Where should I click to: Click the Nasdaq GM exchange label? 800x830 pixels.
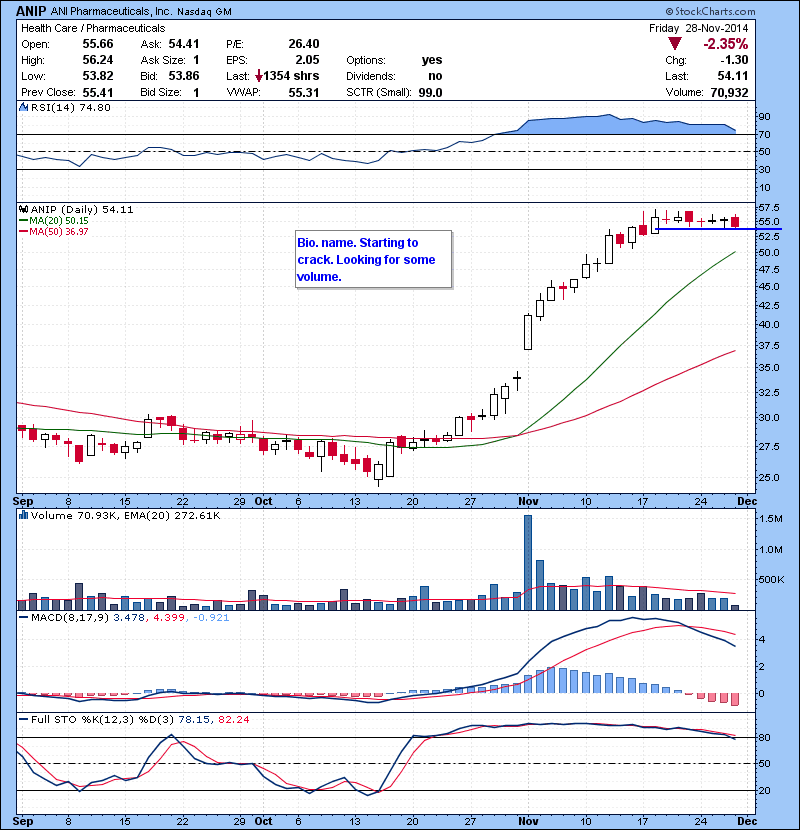click(x=204, y=12)
